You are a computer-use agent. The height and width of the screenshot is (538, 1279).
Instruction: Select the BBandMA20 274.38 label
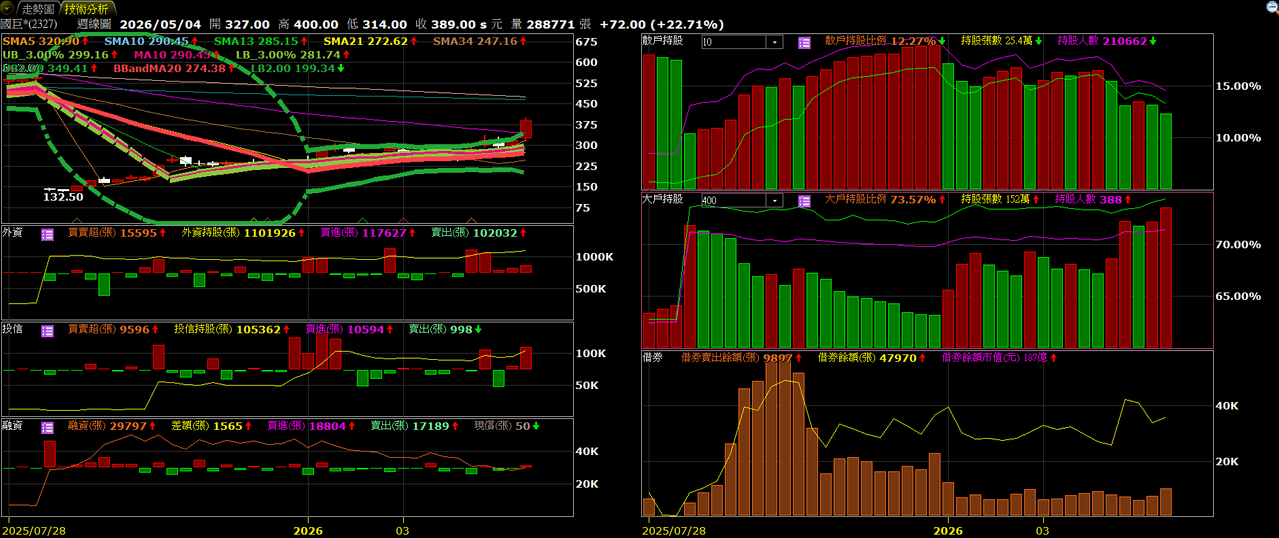pyautogui.click(x=170, y=69)
